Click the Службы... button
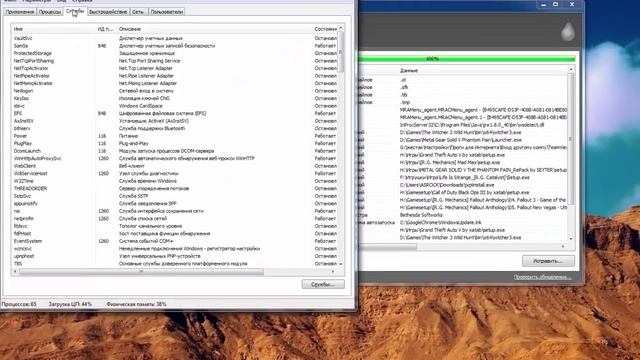640x360 pixels. pyautogui.click(x=323, y=284)
